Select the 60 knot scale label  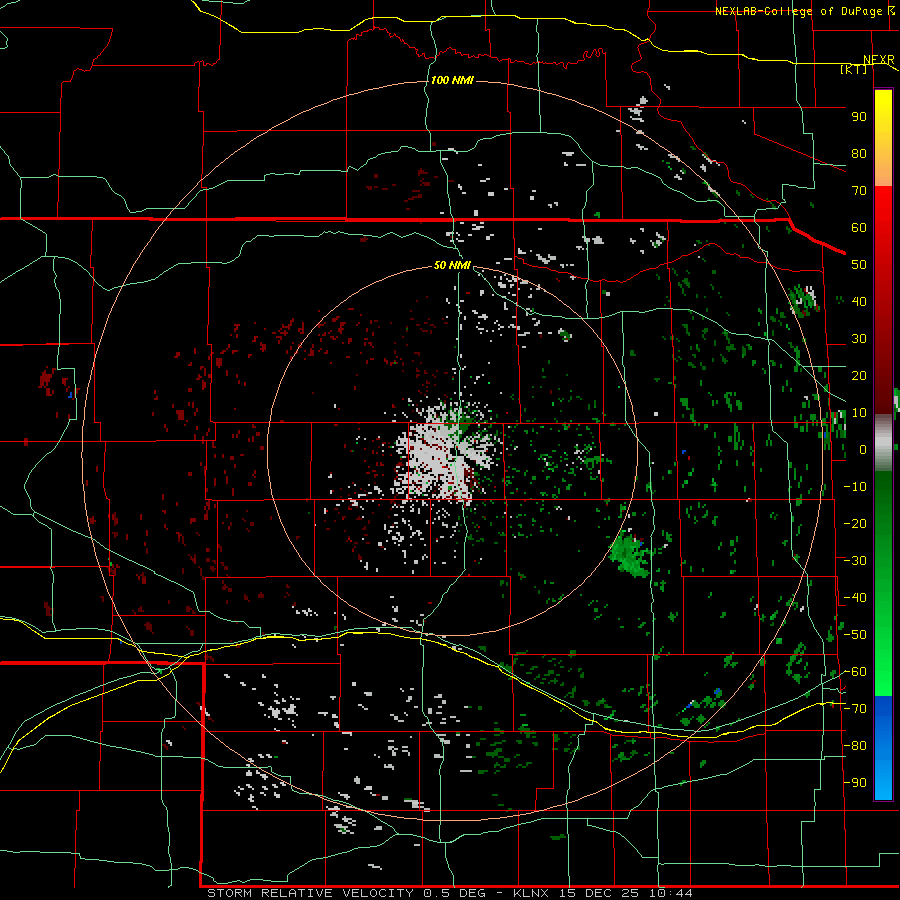tap(859, 227)
